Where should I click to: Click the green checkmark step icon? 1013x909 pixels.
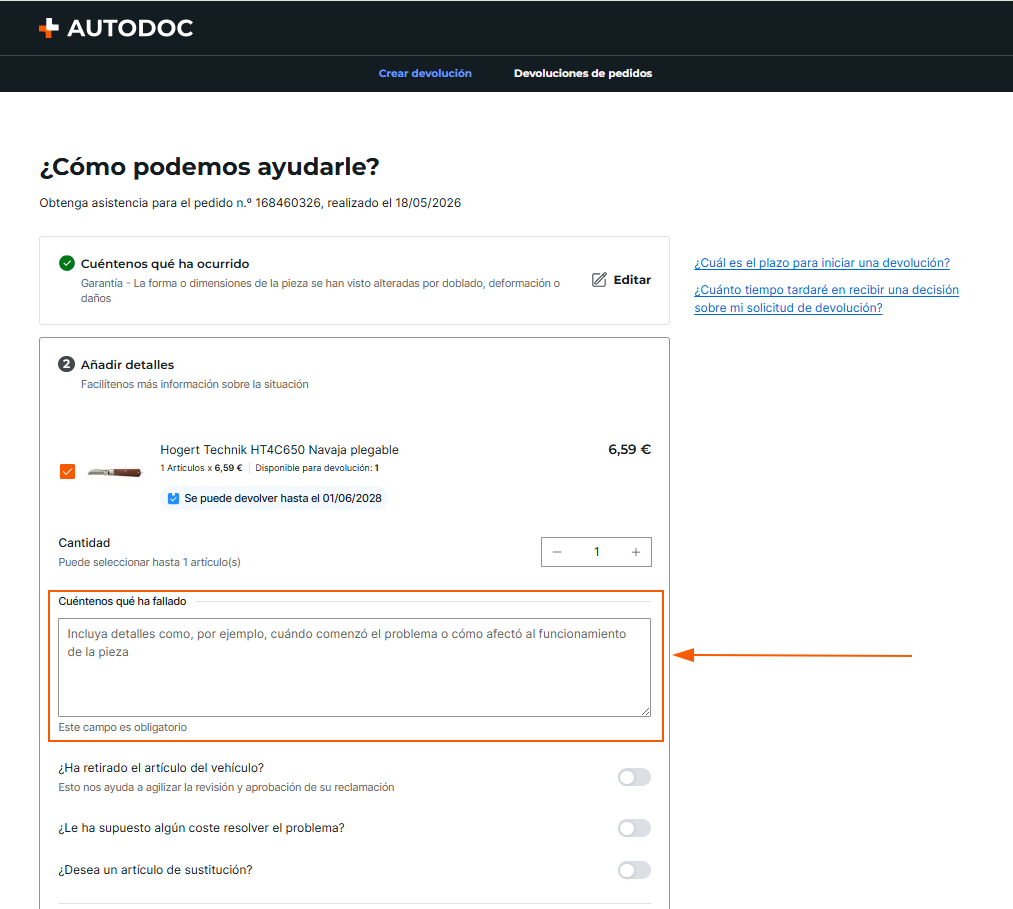coord(67,263)
